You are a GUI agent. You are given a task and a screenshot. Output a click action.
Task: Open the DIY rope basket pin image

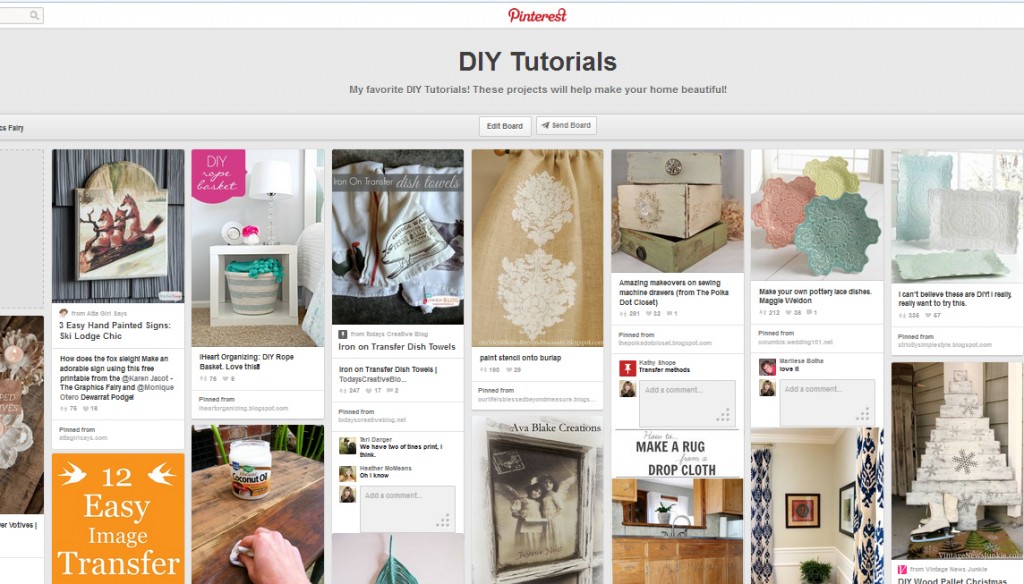click(258, 248)
